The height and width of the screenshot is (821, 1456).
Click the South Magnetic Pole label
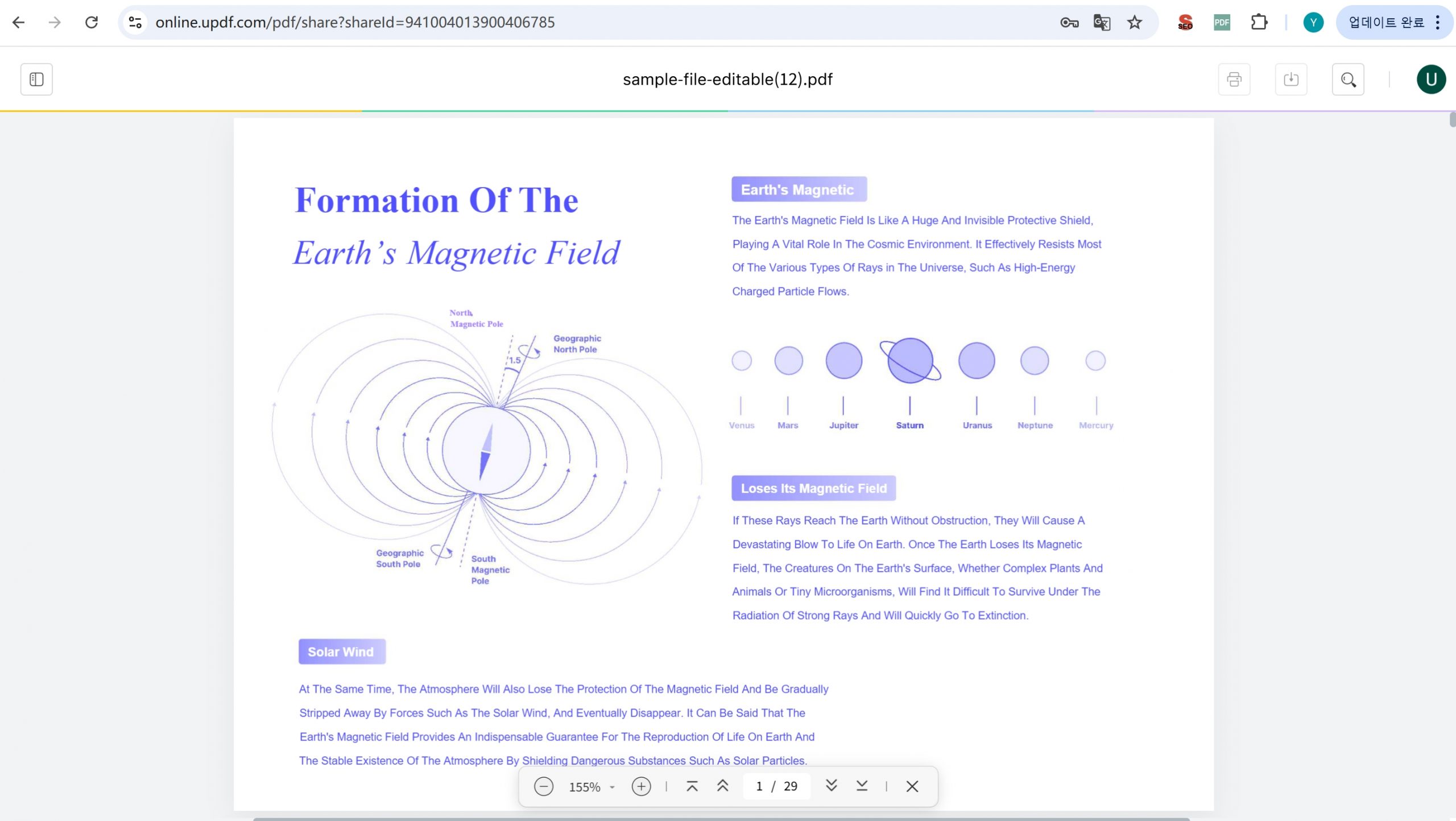[x=490, y=570]
